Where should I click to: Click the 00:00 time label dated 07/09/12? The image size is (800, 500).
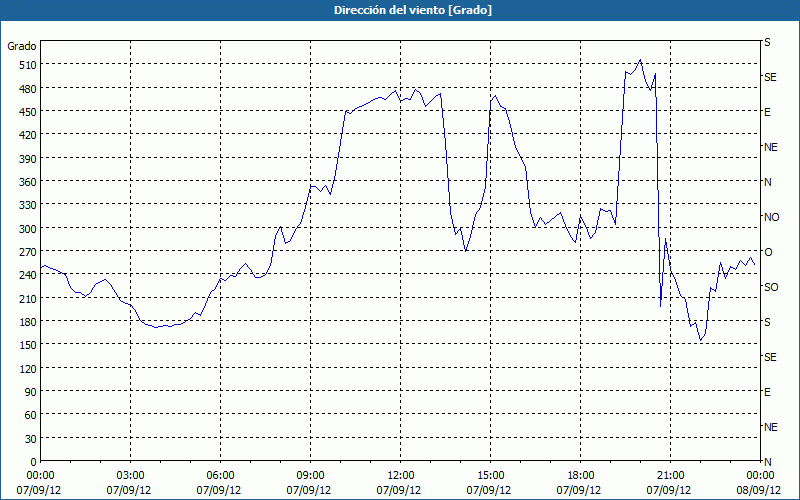pos(40,476)
